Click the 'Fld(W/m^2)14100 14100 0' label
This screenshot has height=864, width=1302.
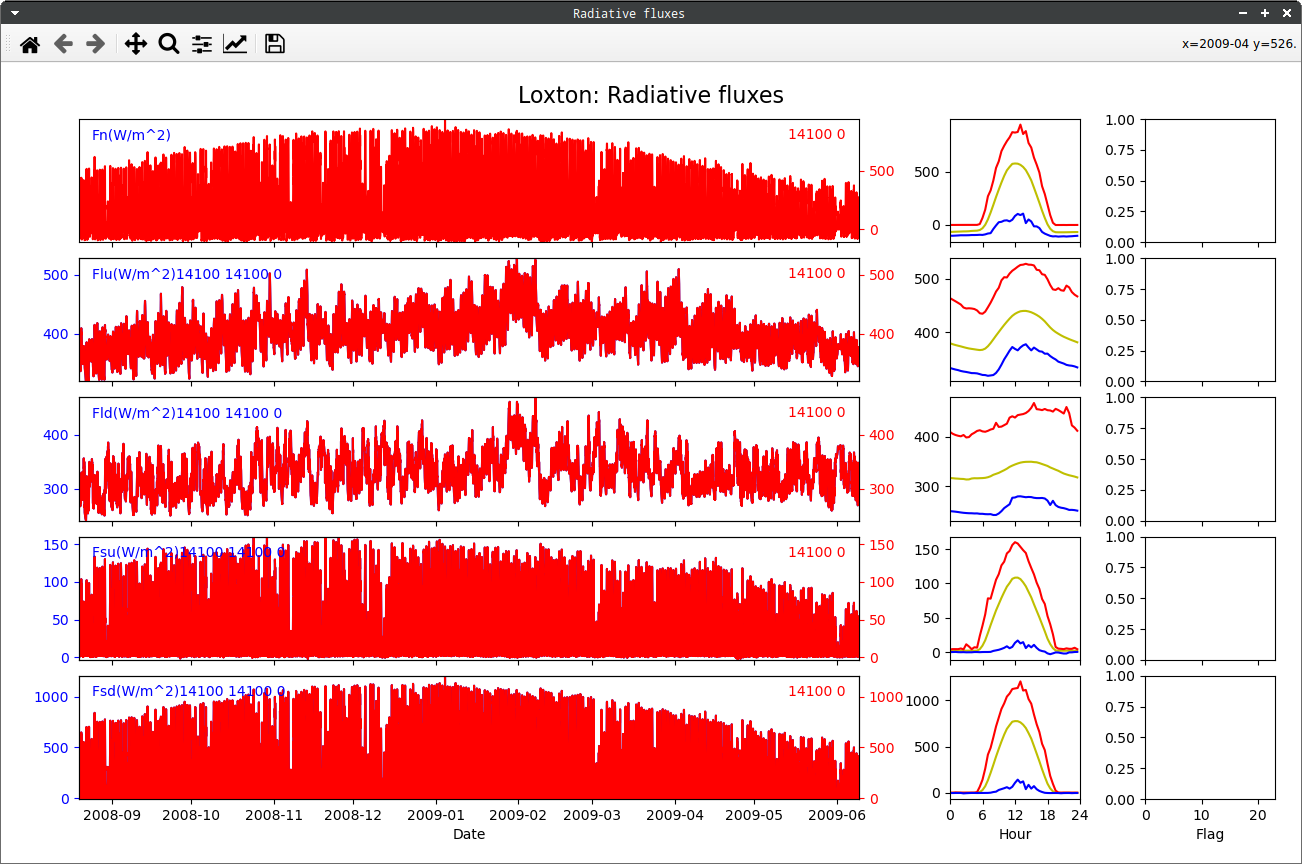coord(187,413)
